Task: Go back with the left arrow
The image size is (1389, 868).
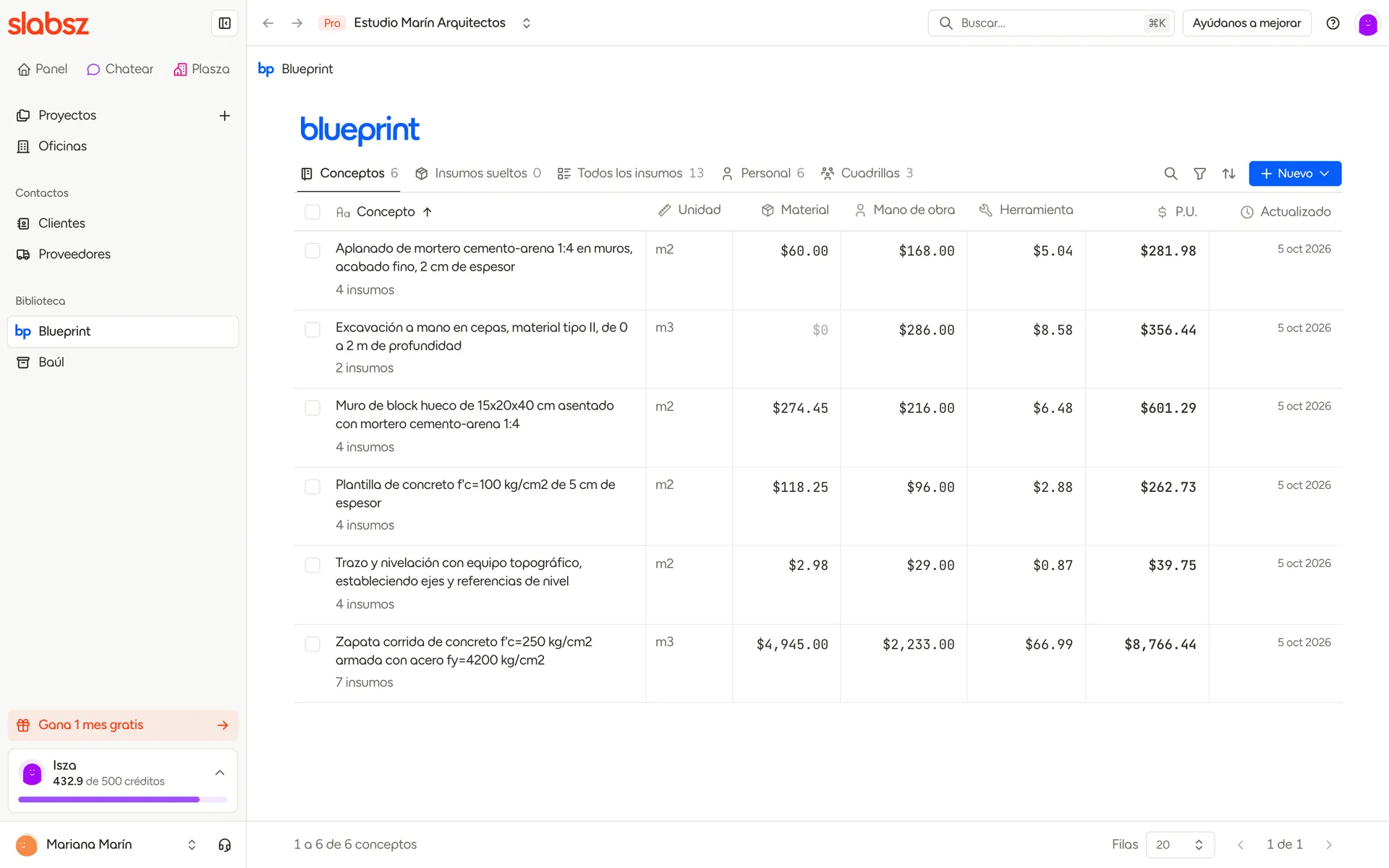Action: [x=268, y=23]
